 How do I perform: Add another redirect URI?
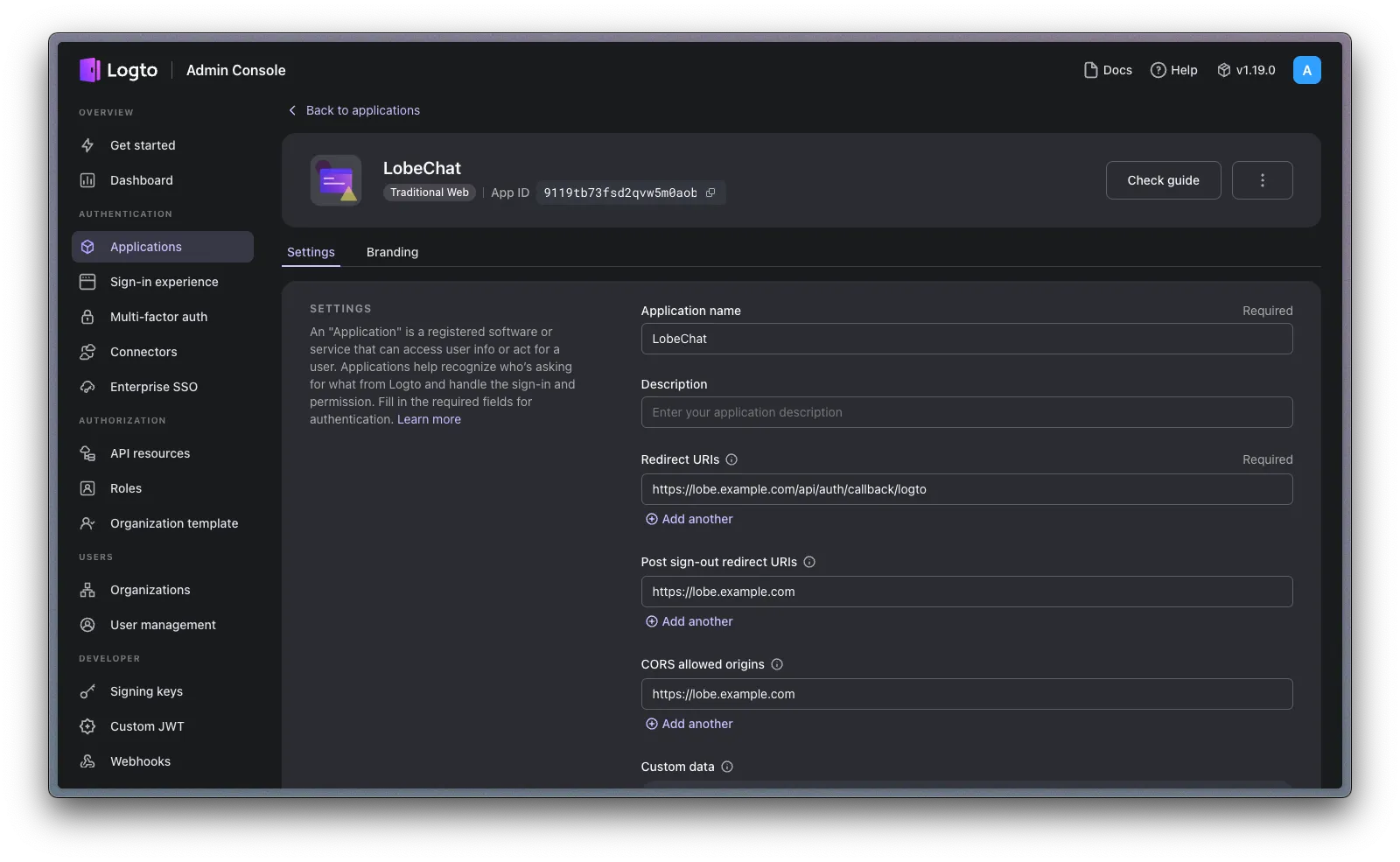(x=689, y=519)
